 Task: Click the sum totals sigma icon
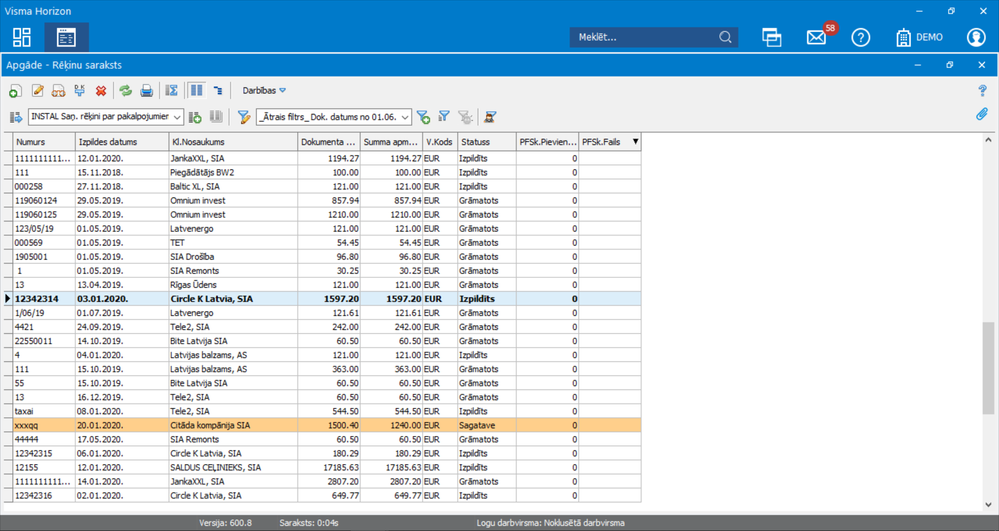[x=172, y=91]
